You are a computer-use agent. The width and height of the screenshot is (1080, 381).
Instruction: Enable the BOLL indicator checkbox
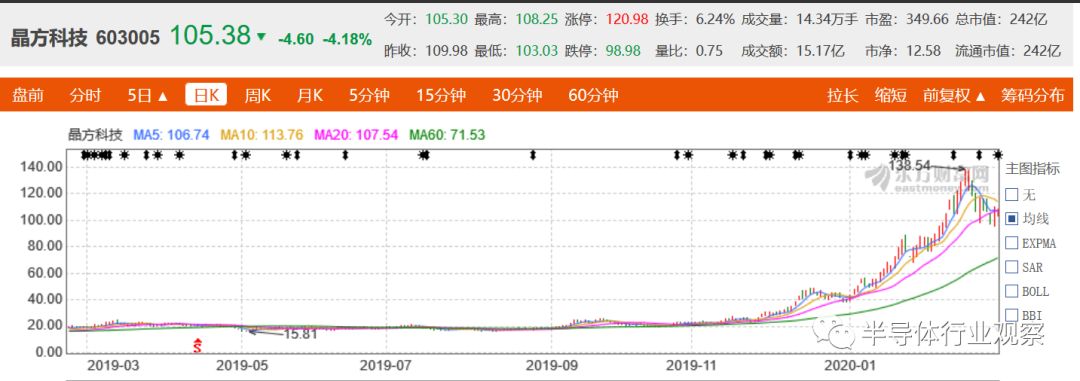point(1011,291)
